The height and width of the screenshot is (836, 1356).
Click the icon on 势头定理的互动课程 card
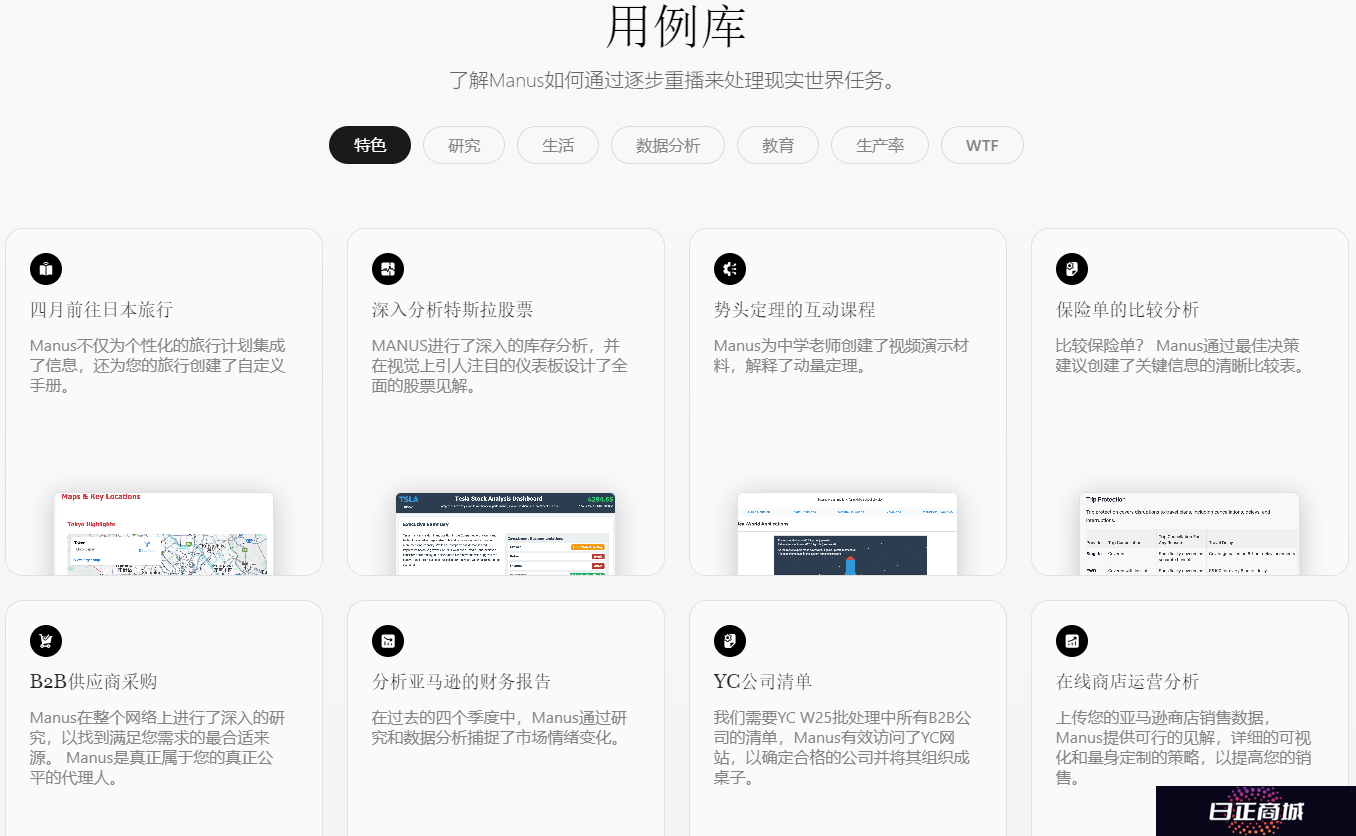[x=730, y=269]
